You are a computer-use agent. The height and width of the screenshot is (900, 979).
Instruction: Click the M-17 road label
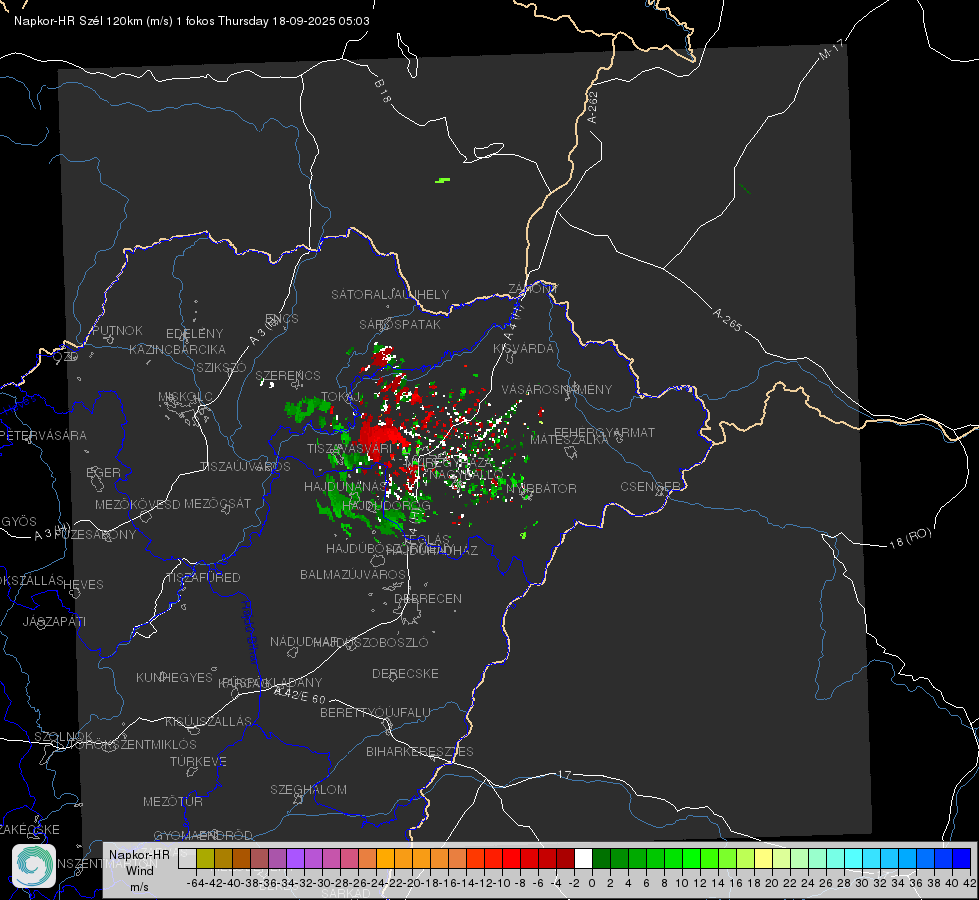click(831, 50)
